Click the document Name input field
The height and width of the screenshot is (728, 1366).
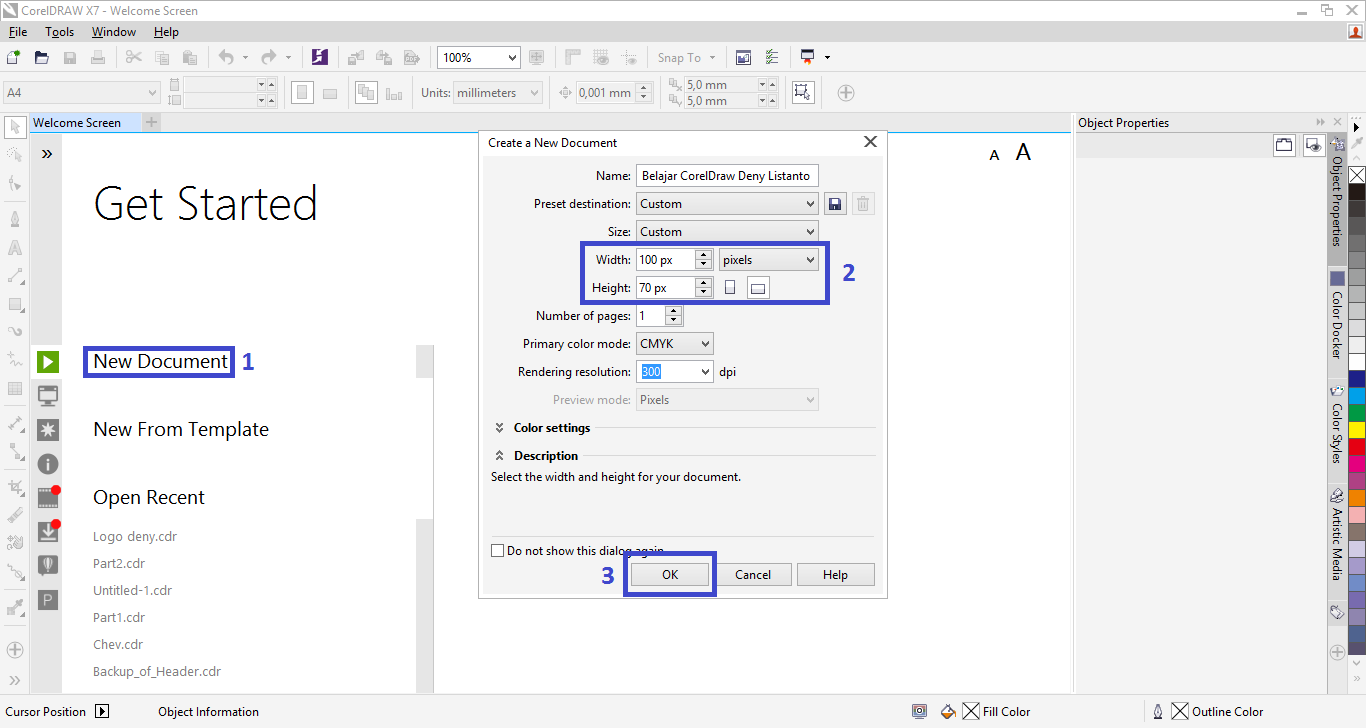[x=727, y=176]
